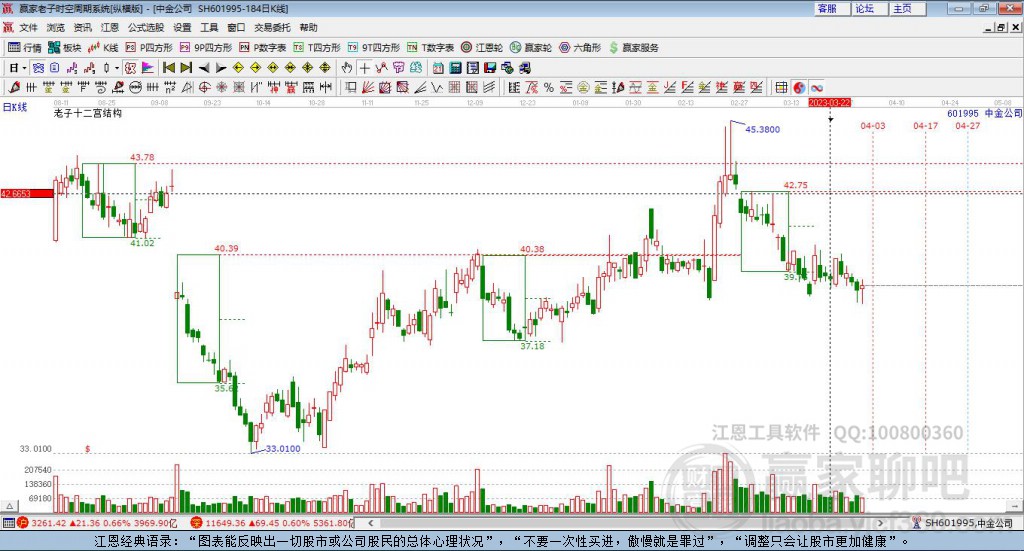Open the 六角形 hexagon tool
This screenshot has width=1024, height=551.
pos(580,48)
